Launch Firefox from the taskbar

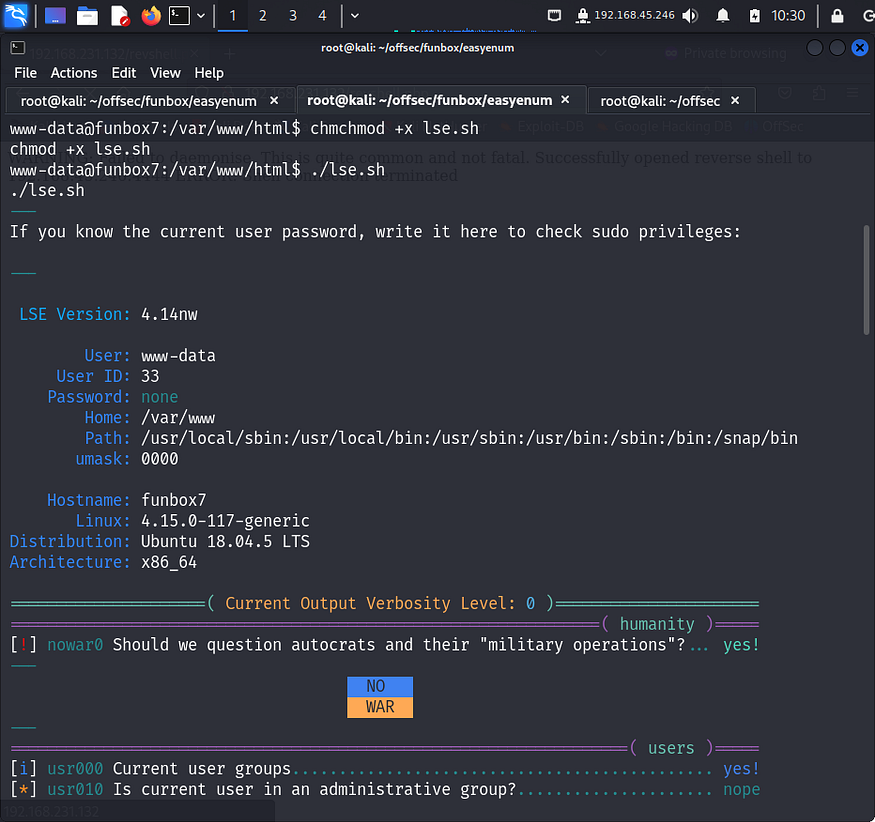(x=151, y=16)
